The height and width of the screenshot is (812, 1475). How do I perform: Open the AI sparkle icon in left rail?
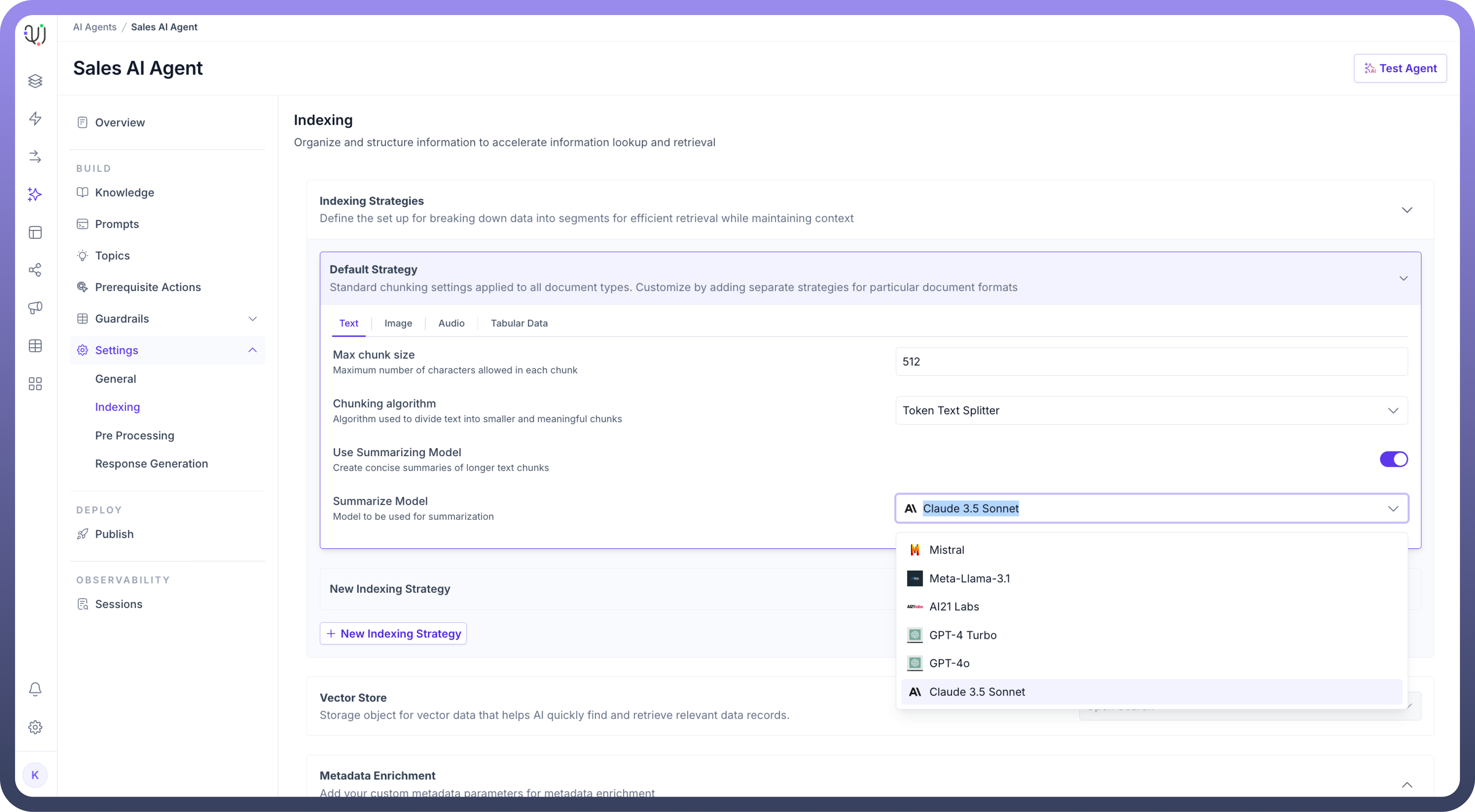tap(35, 194)
